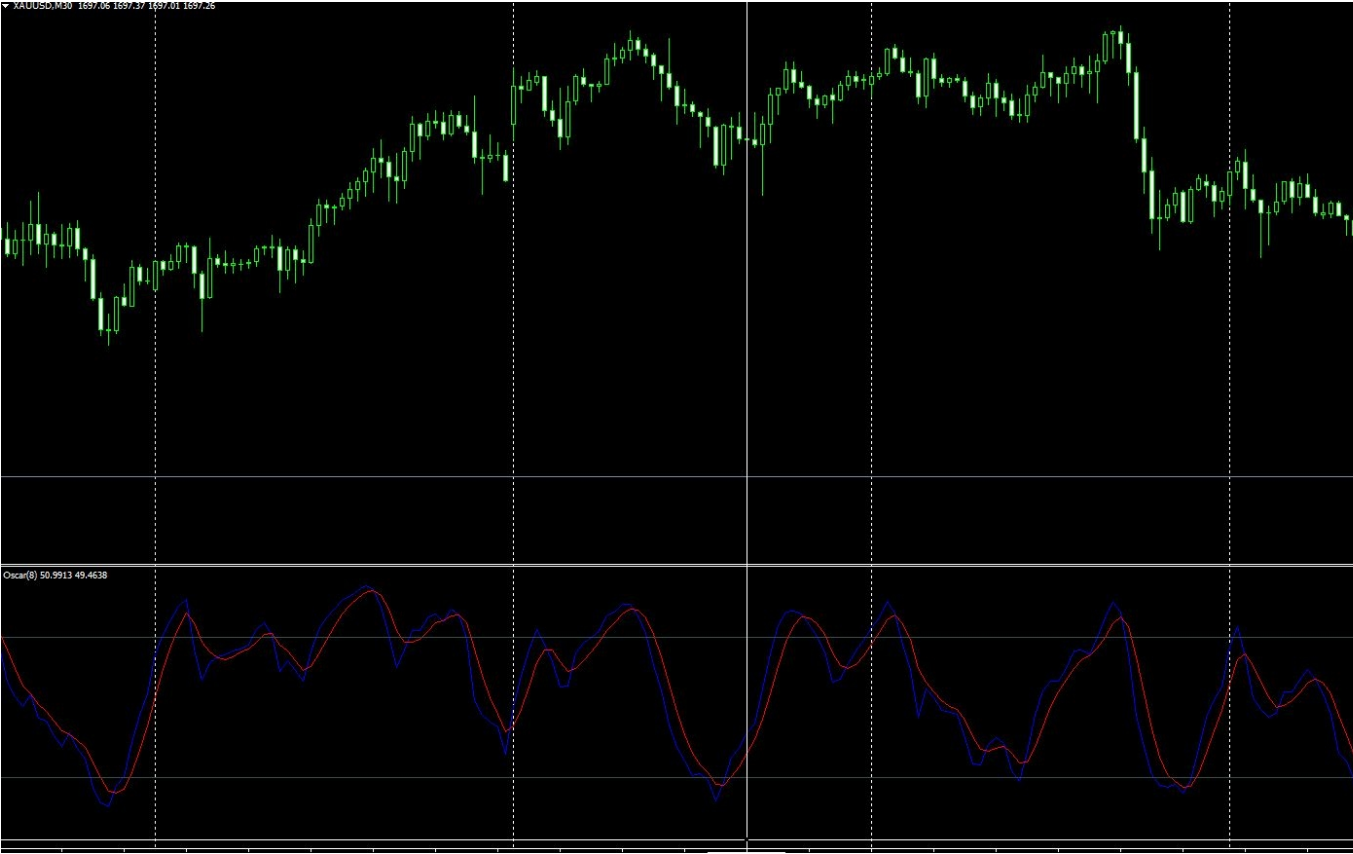Select the lower level line in Oscar window
Viewport: 1353px width, 854px height.
(x=600, y=777)
